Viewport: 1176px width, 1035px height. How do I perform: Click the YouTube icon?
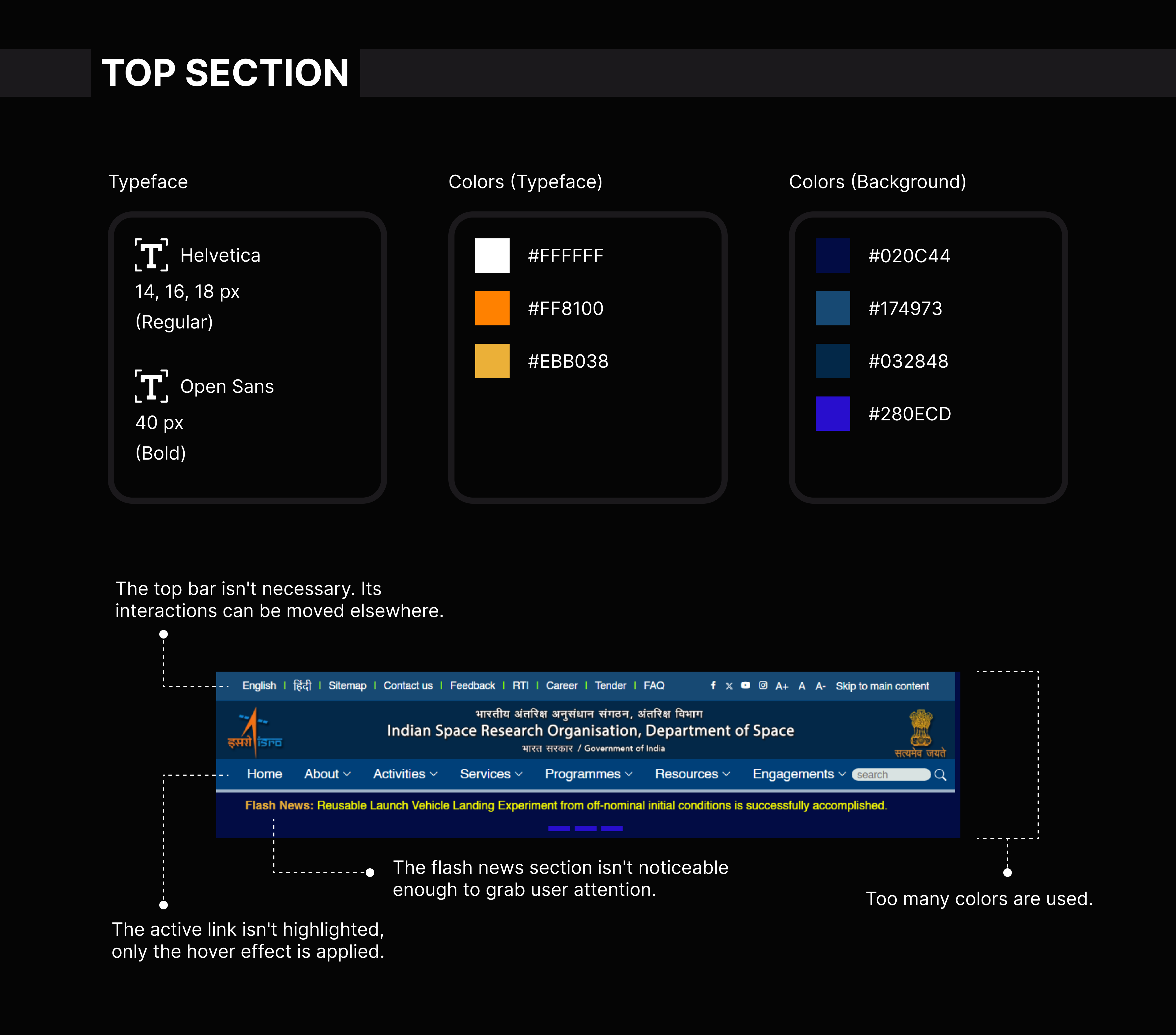coord(745,685)
